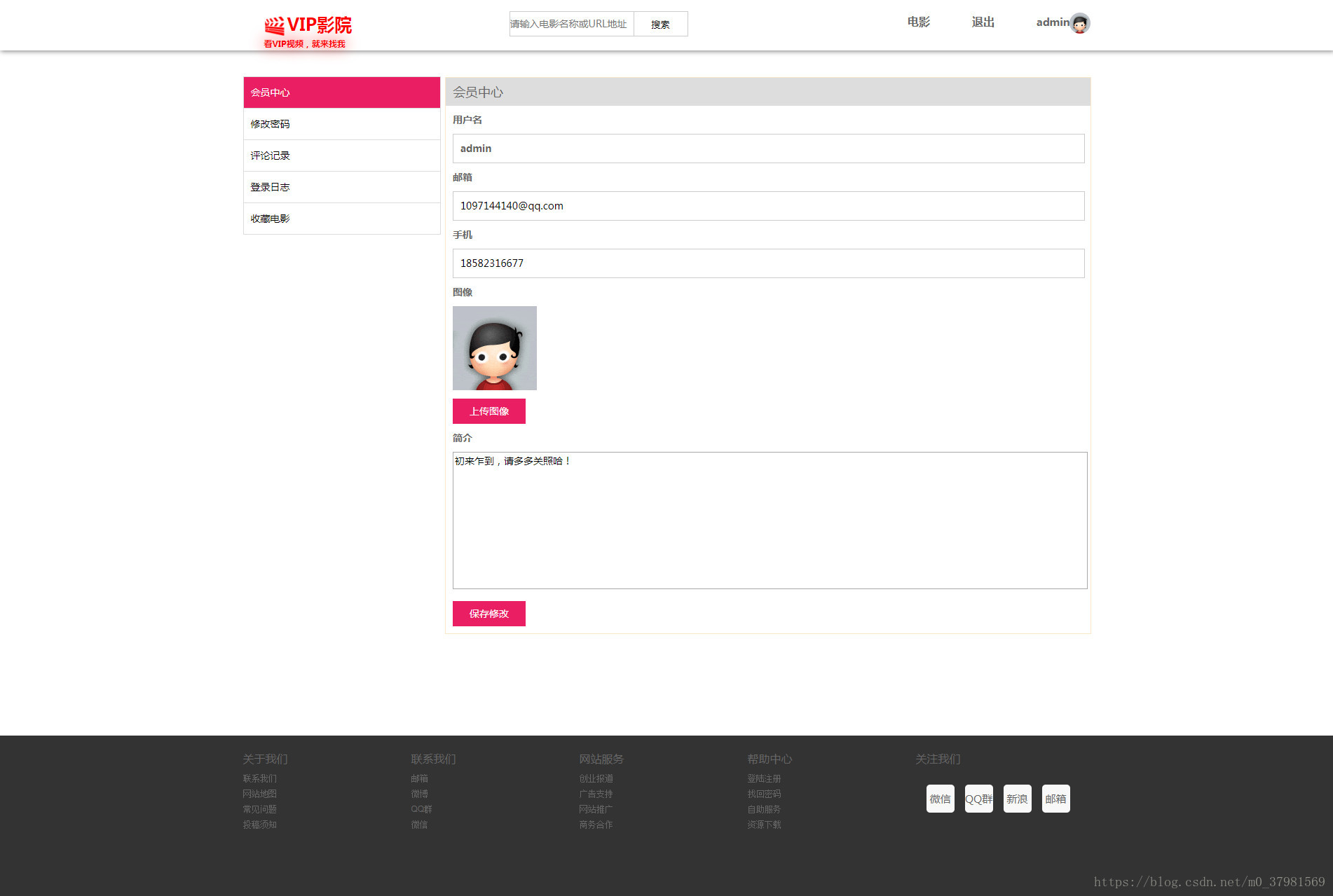Open footer link 商务合作
Screen dimensions: 1333x896
click(x=596, y=825)
